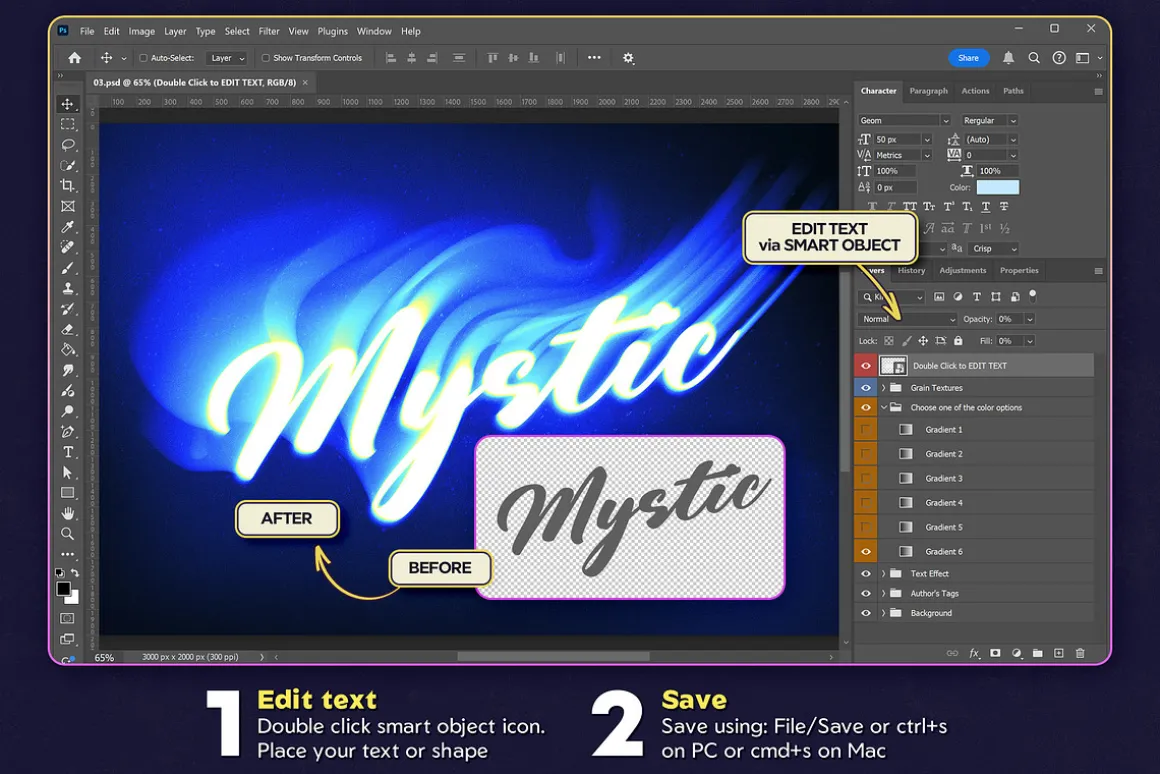Click the blue Share button
The width and height of the screenshot is (1160, 774).
968,58
